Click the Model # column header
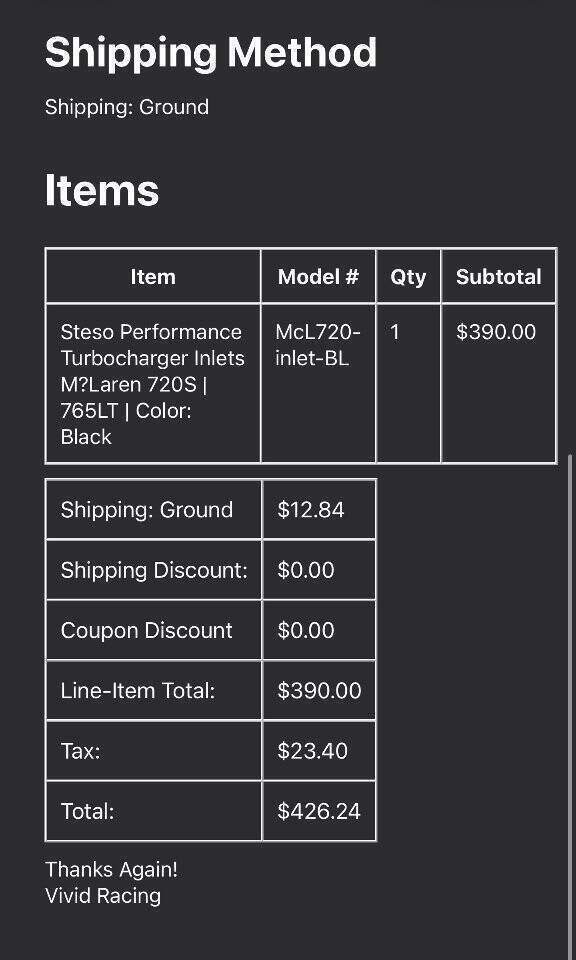The image size is (576, 960). coord(318,277)
